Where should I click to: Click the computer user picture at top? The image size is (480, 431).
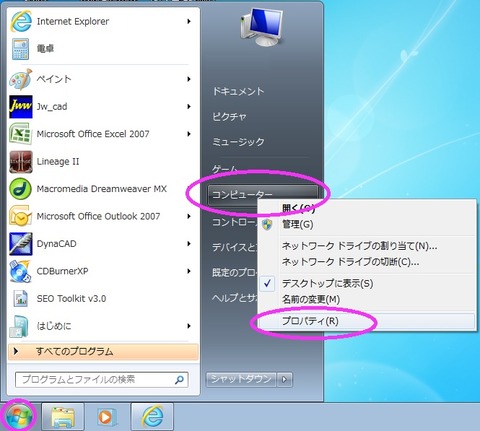(262, 27)
